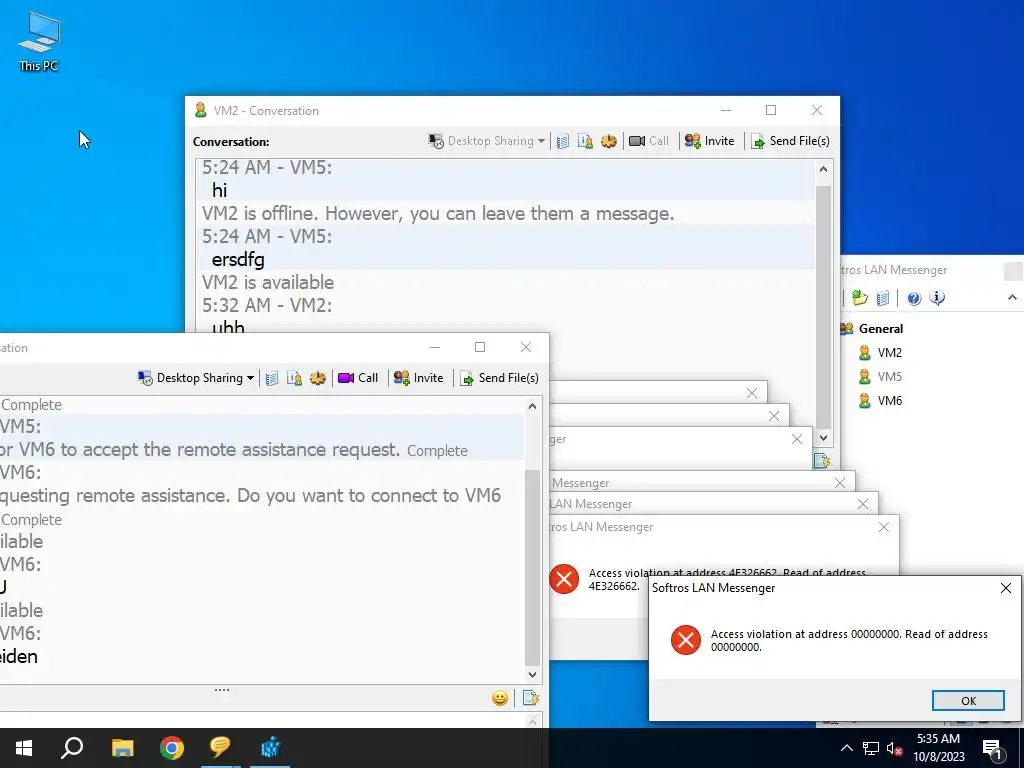The width and height of the screenshot is (1024, 768).
Task: Click the shared folder icon in messenger main window
Action: (859, 298)
